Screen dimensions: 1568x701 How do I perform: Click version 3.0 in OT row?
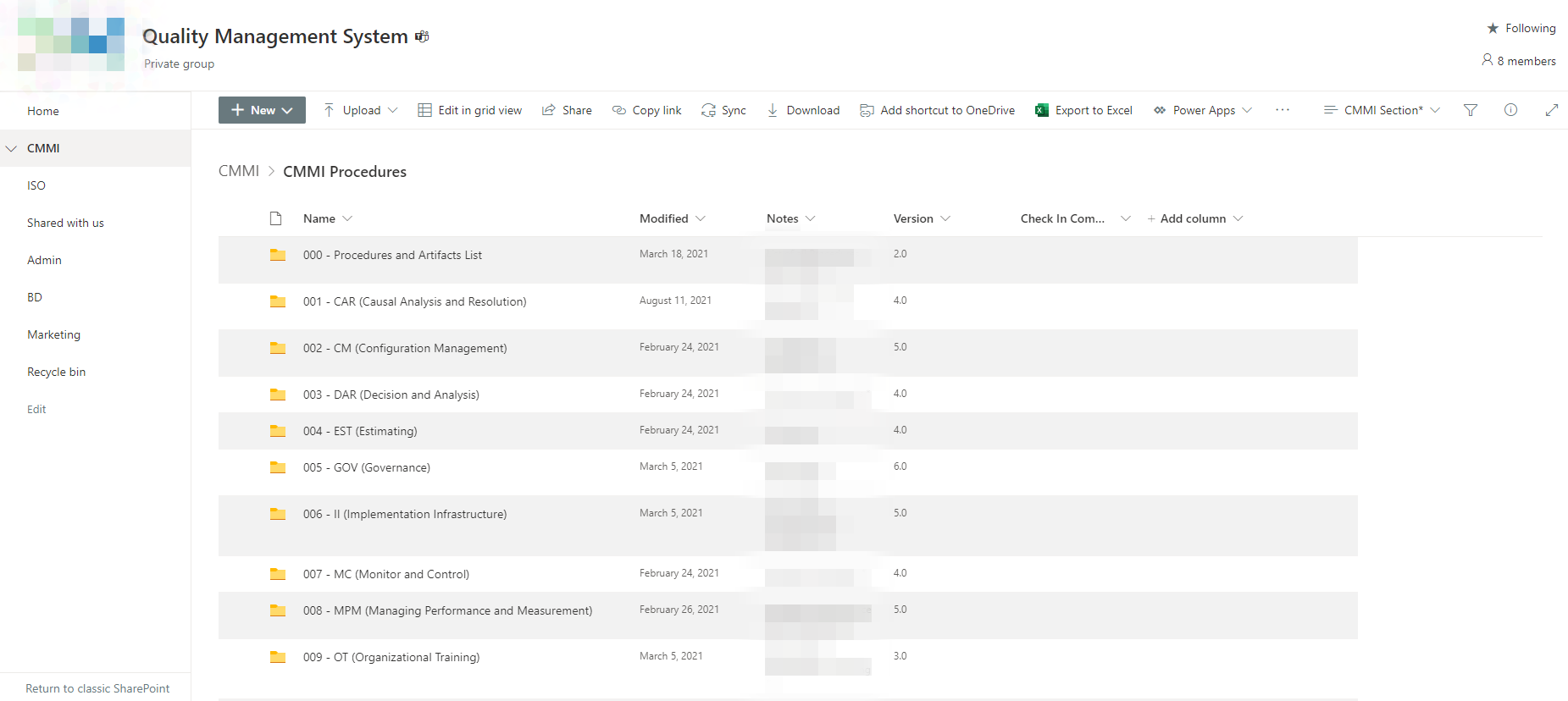tap(900, 656)
